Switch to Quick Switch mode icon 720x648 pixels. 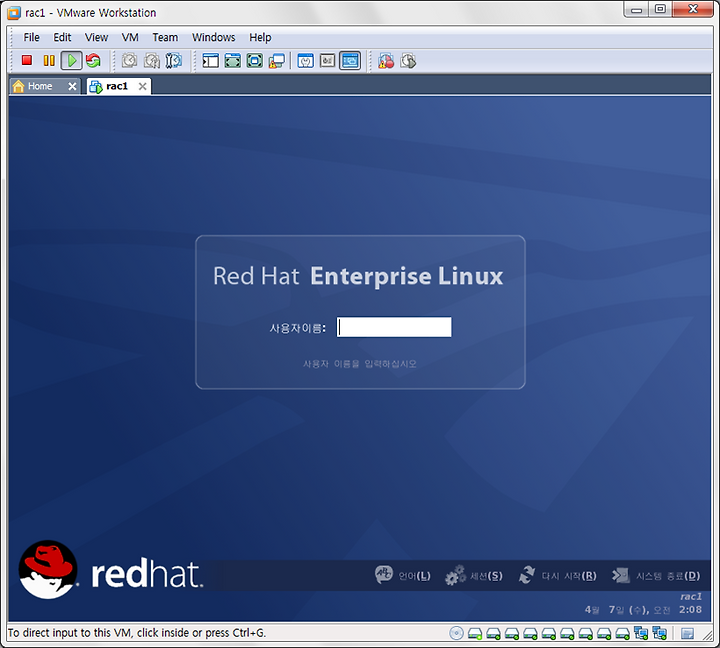(233, 60)
